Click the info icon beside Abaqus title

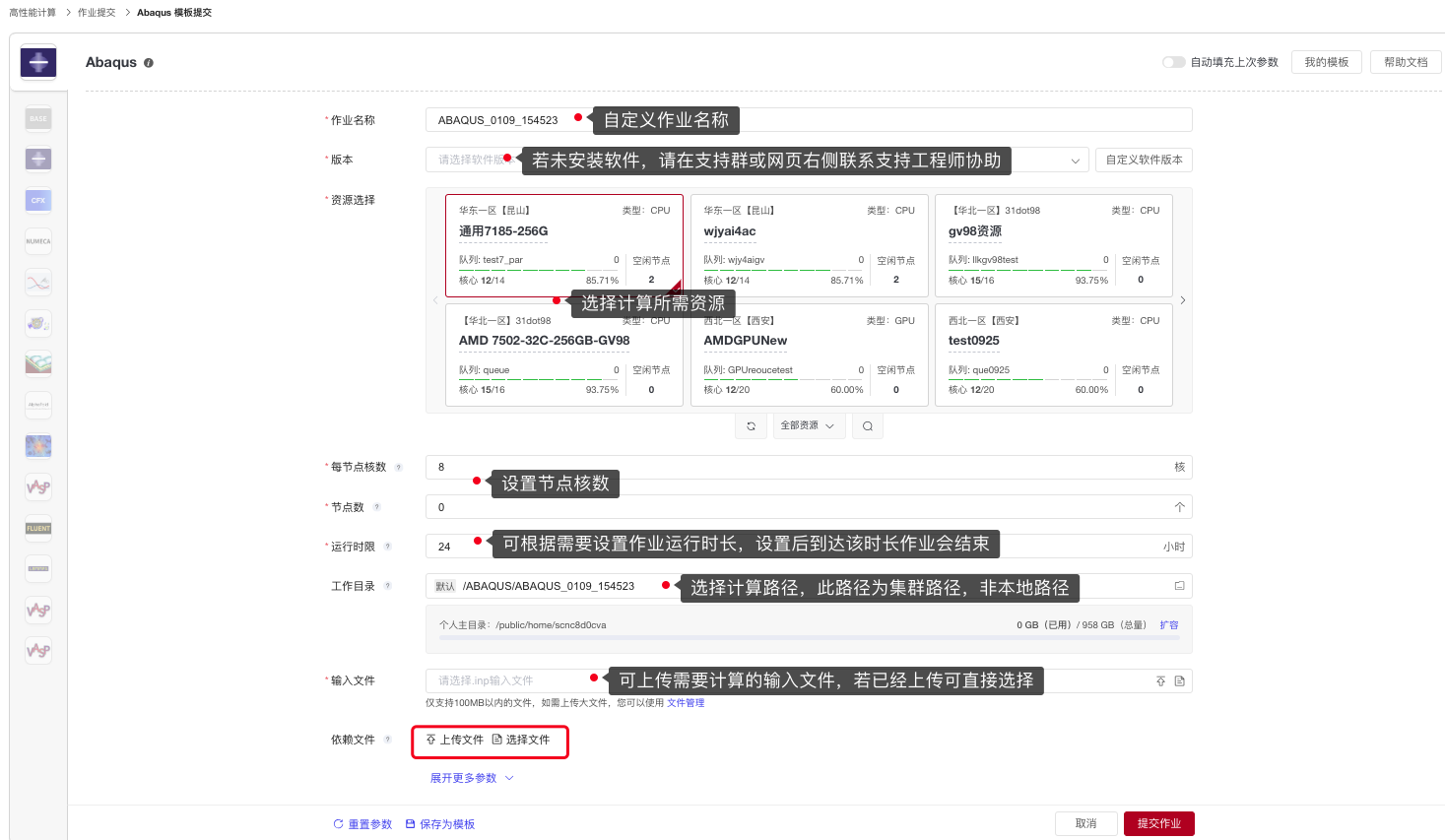tap(149, 63)
